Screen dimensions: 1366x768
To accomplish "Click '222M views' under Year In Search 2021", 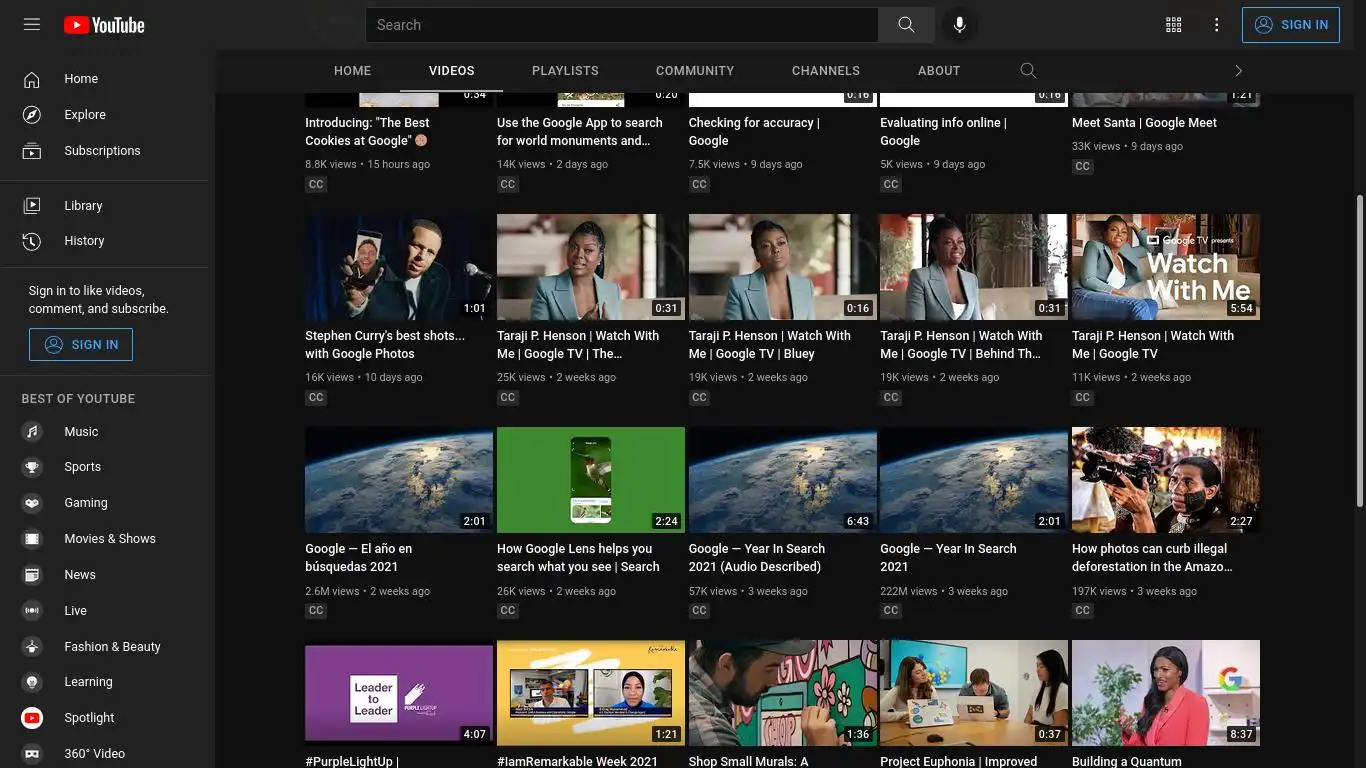I will click(909, 591).
